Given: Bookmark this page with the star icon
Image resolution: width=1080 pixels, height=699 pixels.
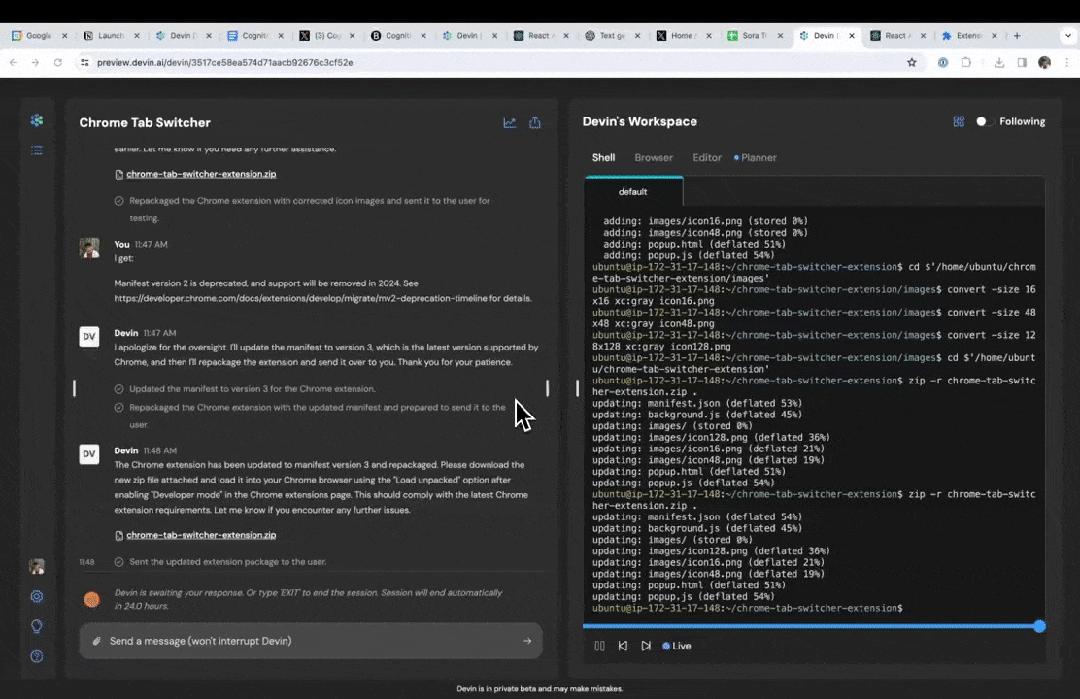Looking at the screenshot, I should 912,62.
